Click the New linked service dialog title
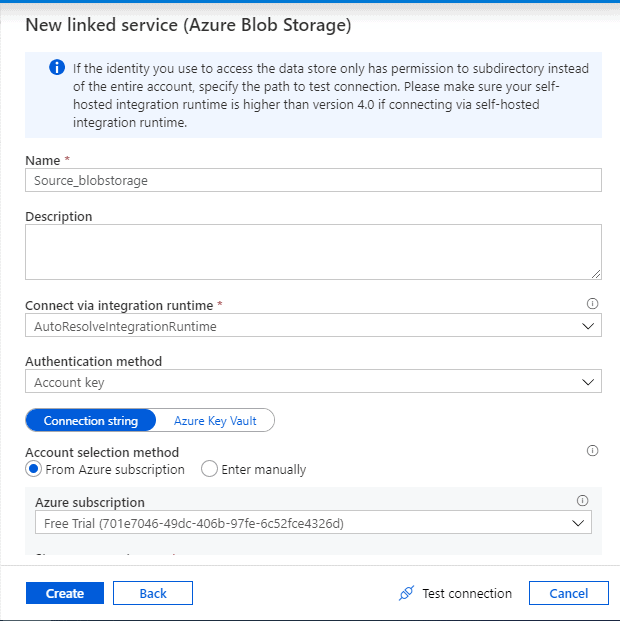Screen dimensions: 620x621 (x=188, y=26)
